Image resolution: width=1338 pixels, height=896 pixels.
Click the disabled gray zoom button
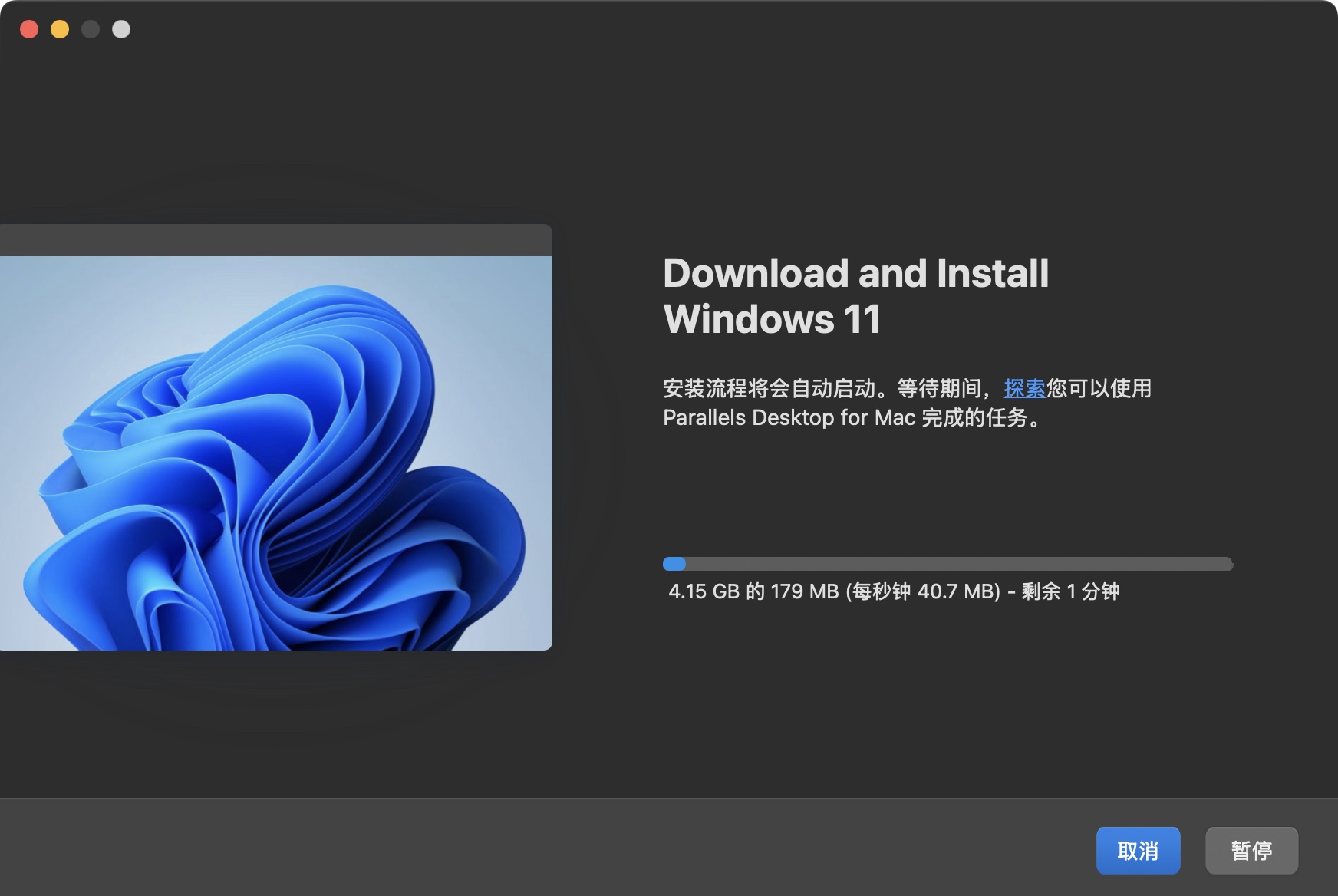[91, 29]
